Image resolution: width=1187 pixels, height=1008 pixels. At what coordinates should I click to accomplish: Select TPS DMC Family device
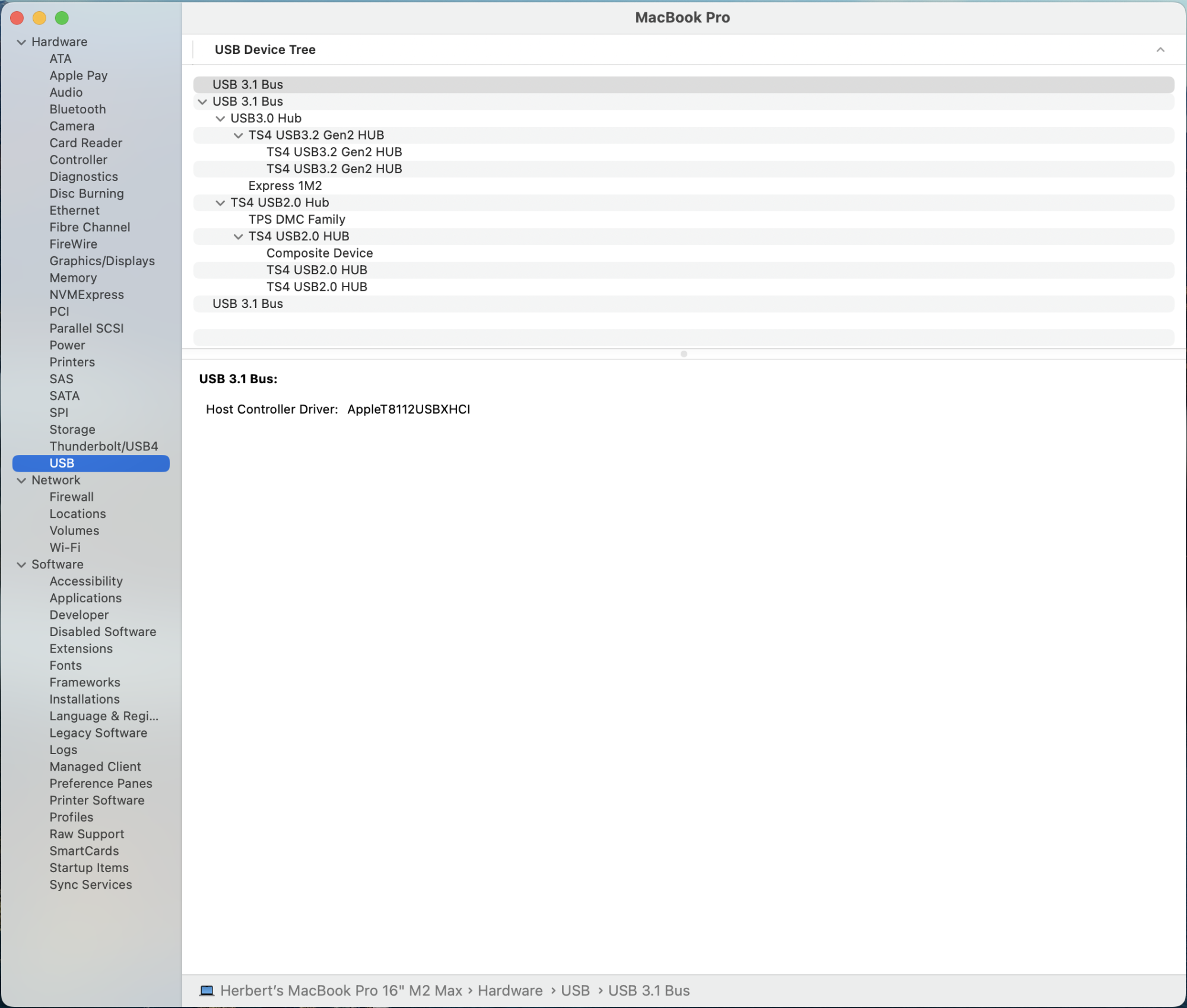[x=297, y=220]
